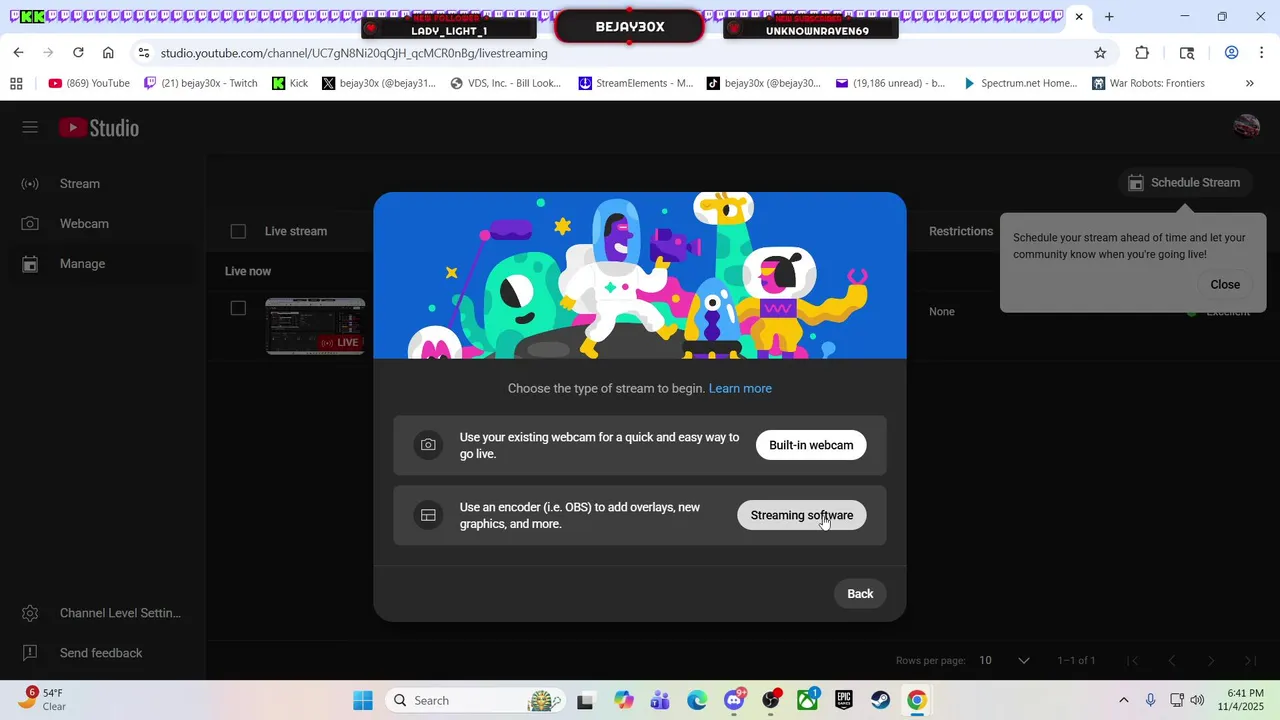Click the Schedule Stream button

(1184, 183)
